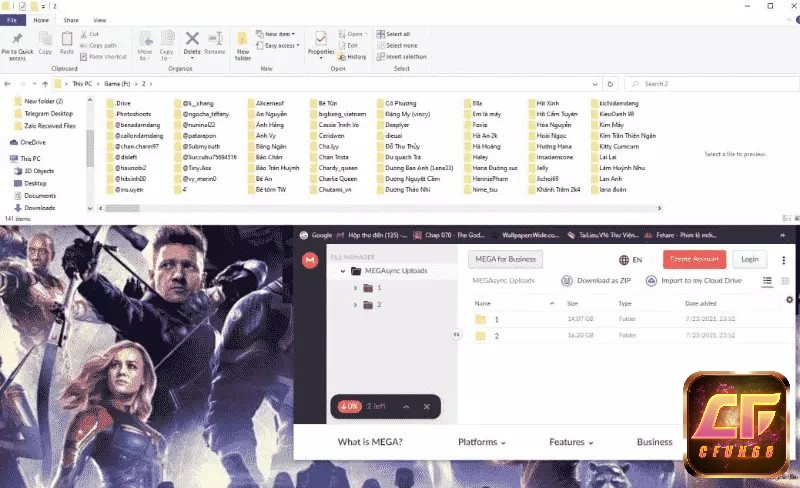Select Downloads in navigation pane
The height and width of the screenshot is (488, 800).
(x=35, y=208)
